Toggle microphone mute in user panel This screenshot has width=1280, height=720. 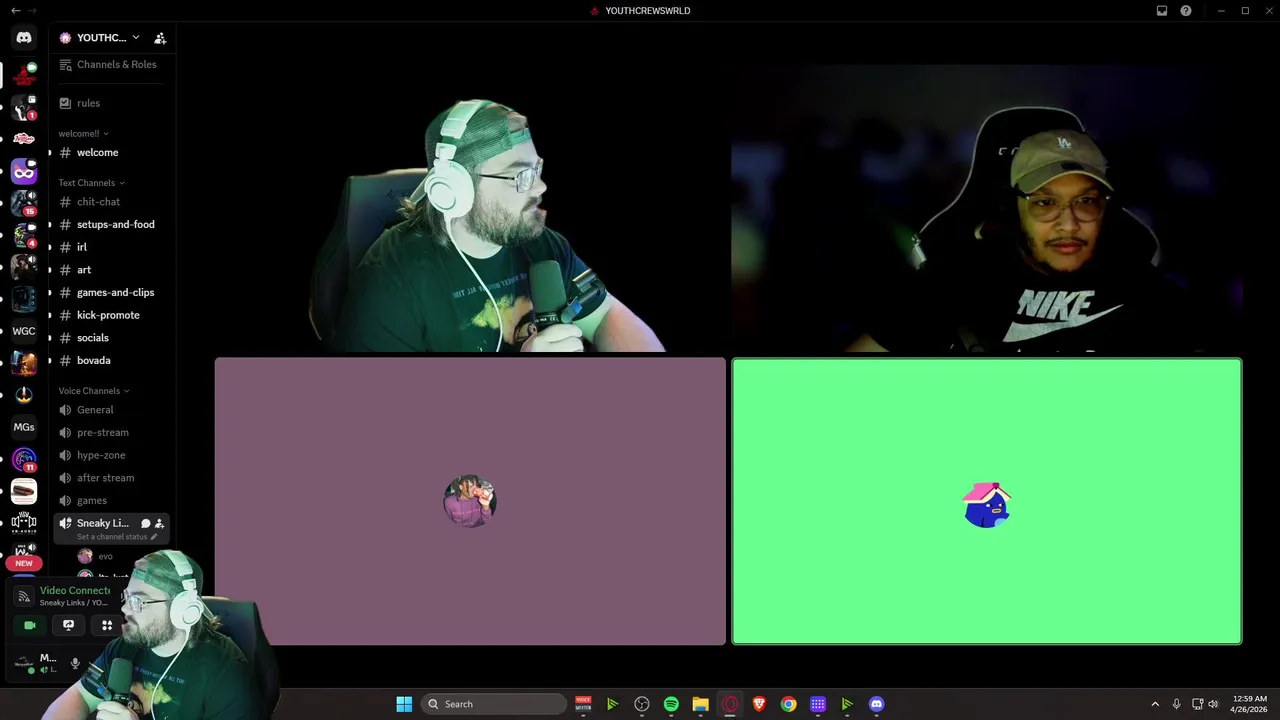(x=75, y=663)
